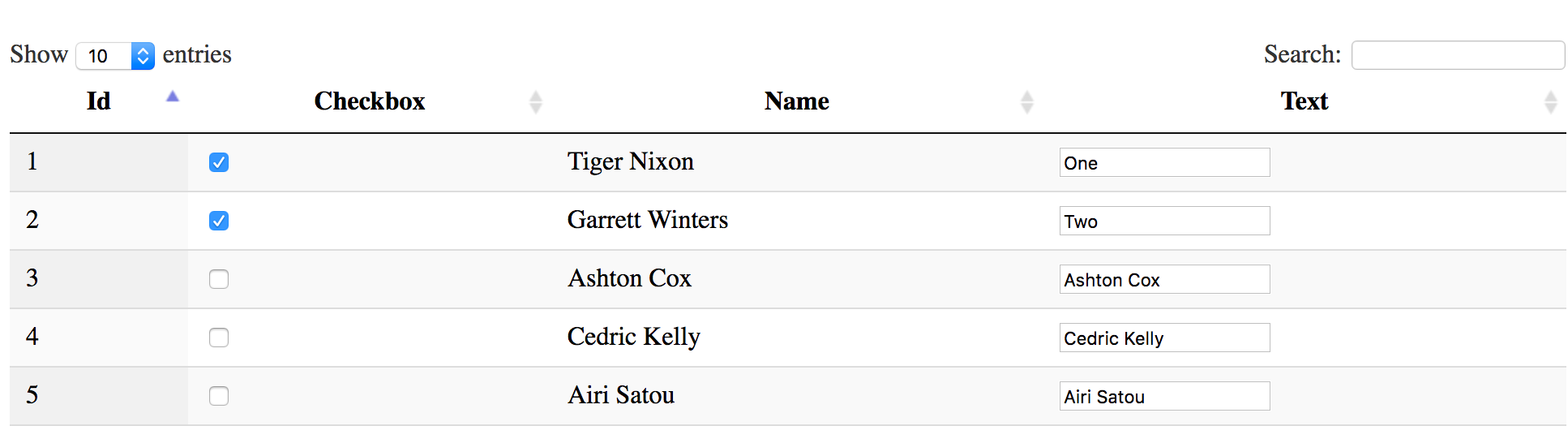Focus the Search input field

[1457, 55]
